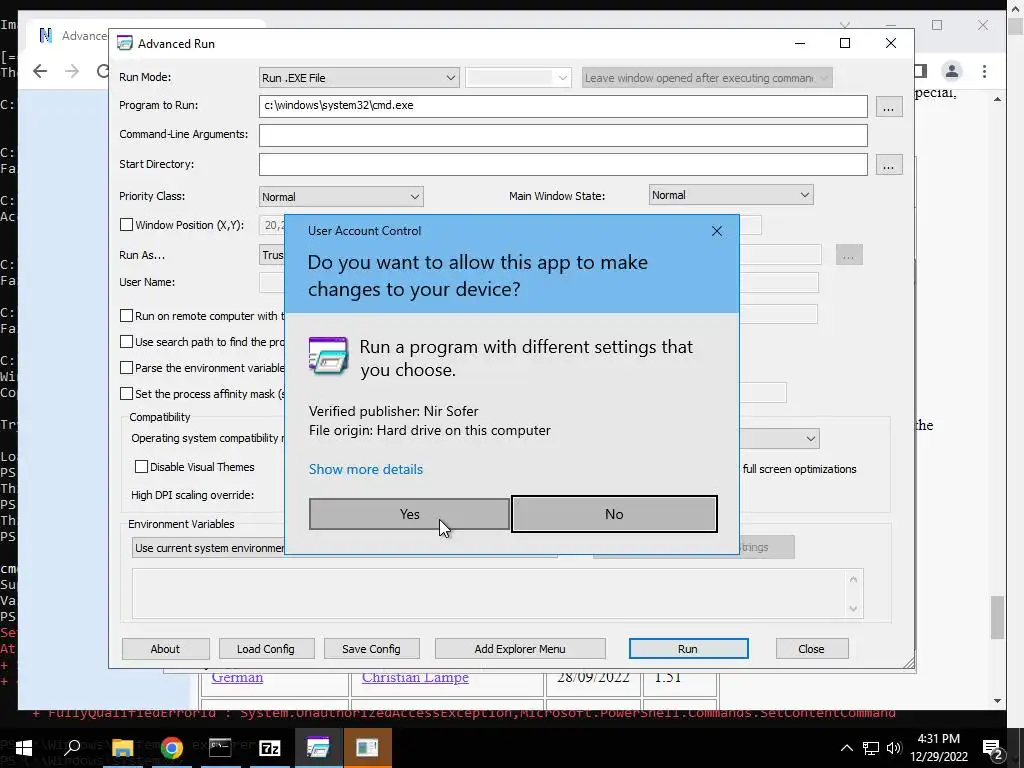Open network status tray icon

[x=871, y=748]
